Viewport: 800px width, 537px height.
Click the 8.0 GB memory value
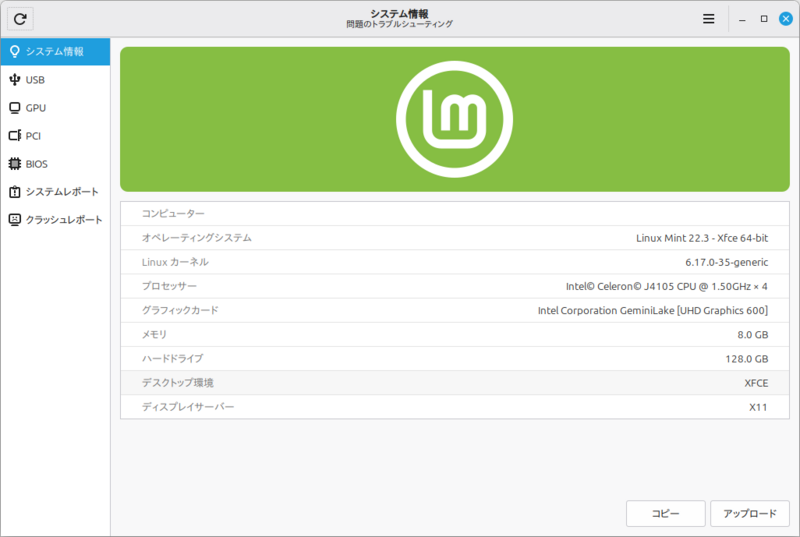[753, 335]
